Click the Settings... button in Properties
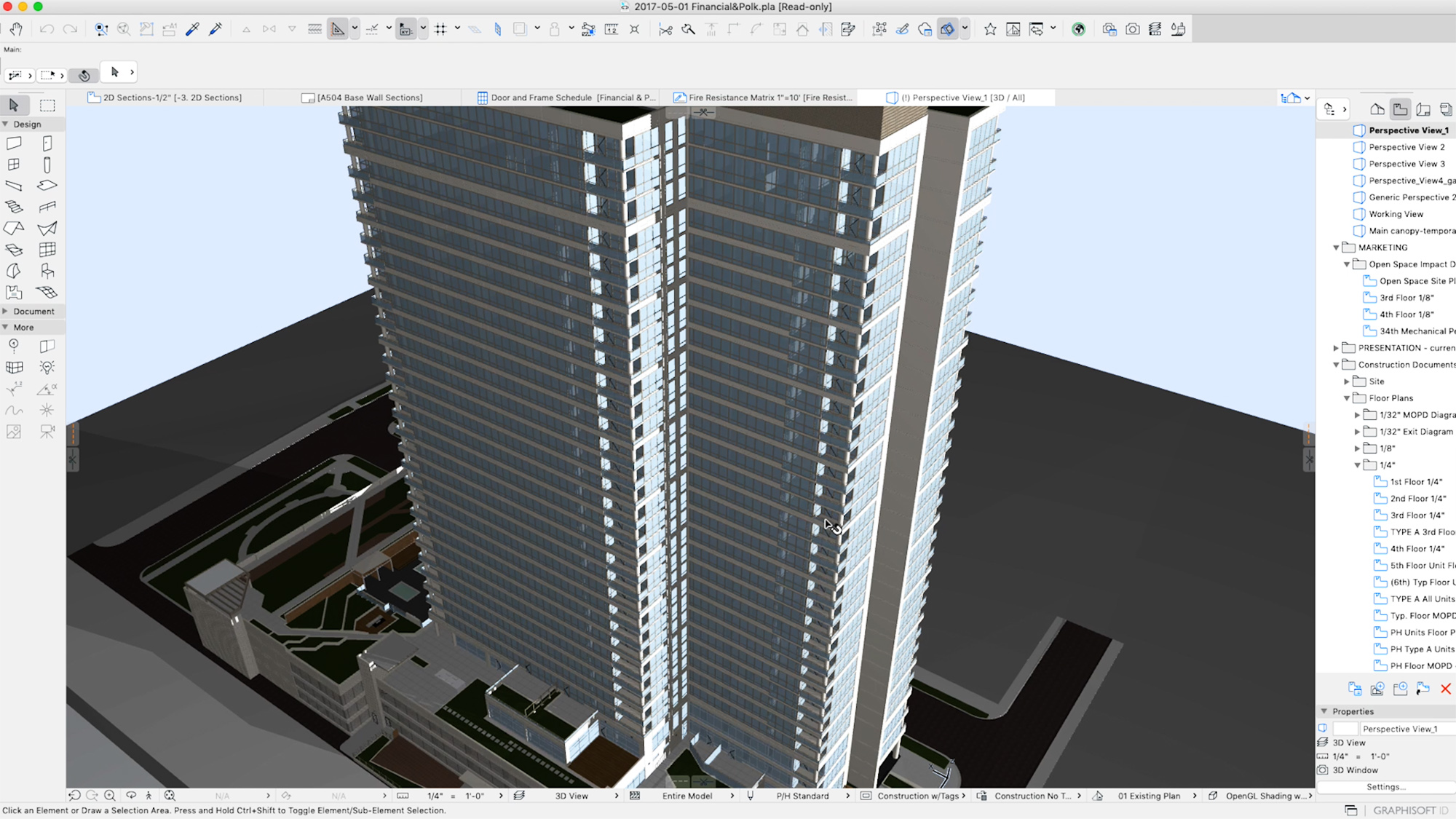The image size is (1456, 819). tap(1385, 787)
